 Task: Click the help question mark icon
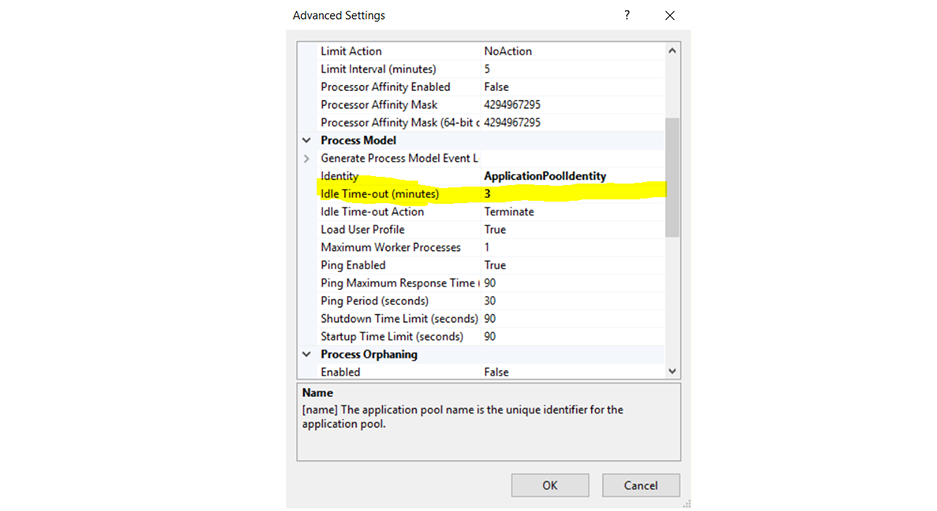tap(627, 15)
